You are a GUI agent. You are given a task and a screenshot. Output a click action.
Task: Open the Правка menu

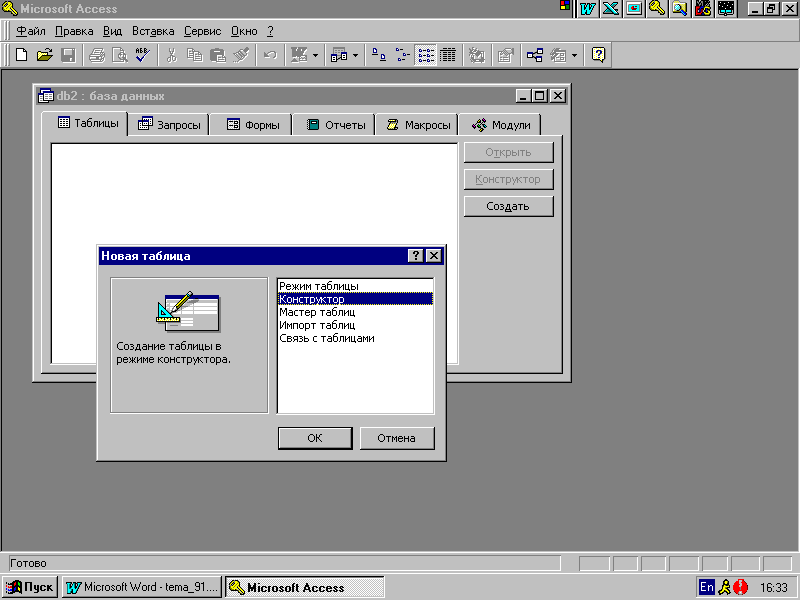[74, 31]
